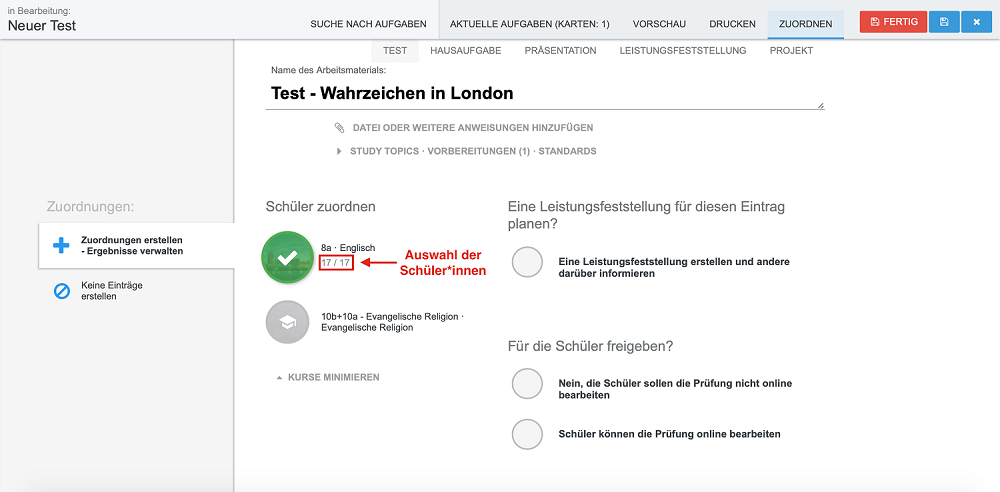1000x492 pixels.
Task: Click the blue save disk icon button
Action: (944, 22)
